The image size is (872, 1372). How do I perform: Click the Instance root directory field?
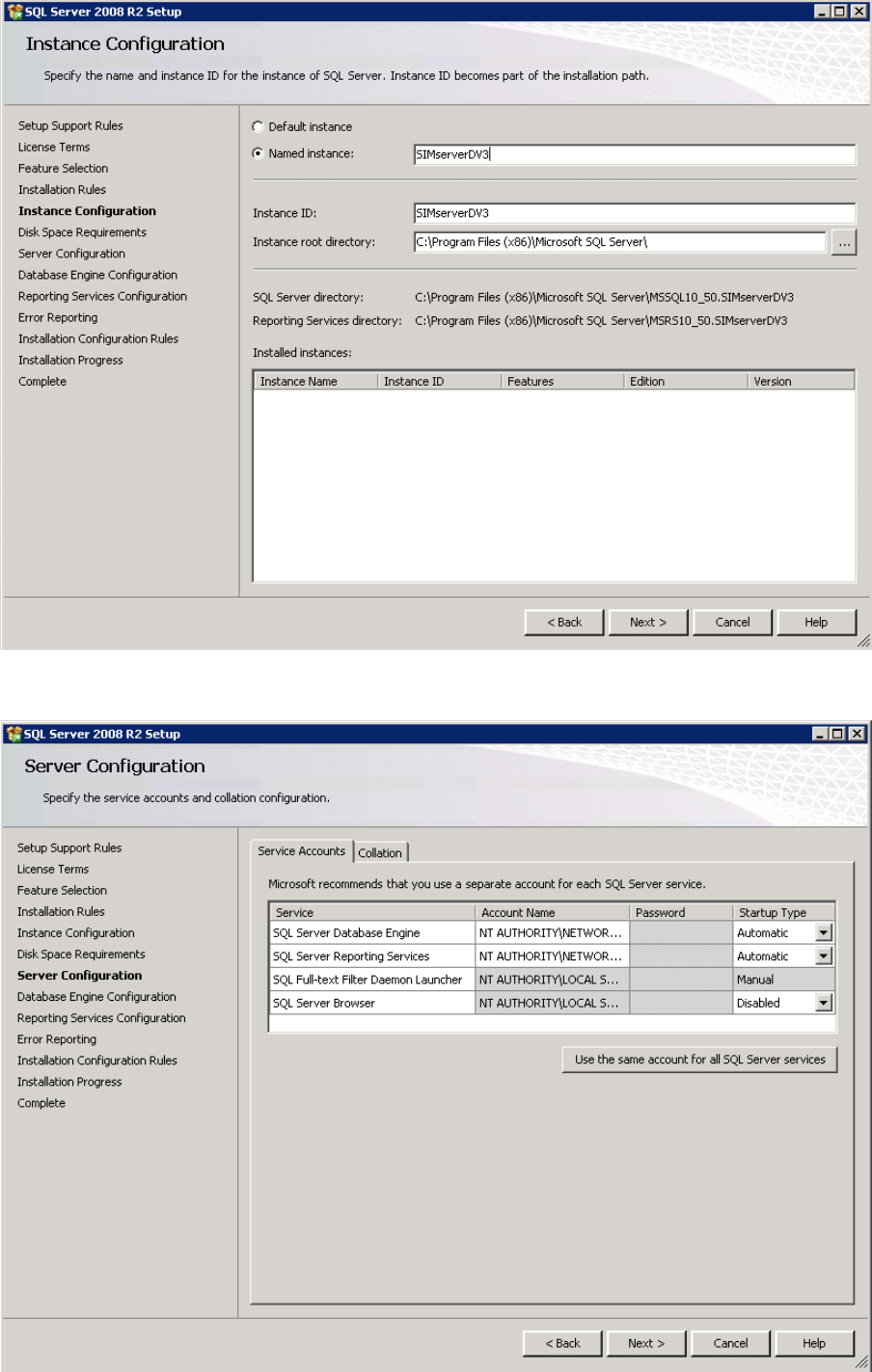[619, 242]
